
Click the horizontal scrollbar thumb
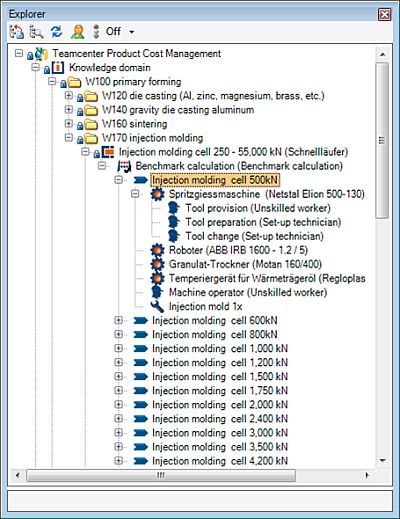(161, 475)
